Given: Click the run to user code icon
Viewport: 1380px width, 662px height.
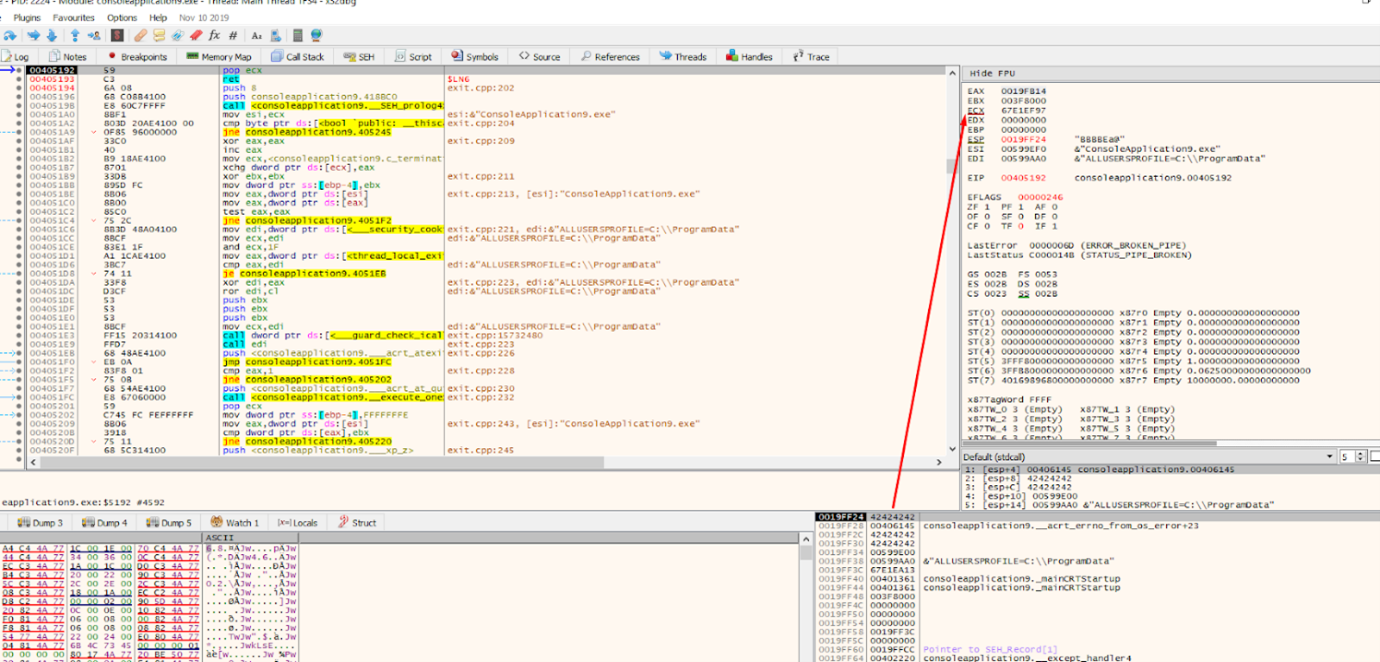Looking at the screenshot, I should click(x=94, y=36).
